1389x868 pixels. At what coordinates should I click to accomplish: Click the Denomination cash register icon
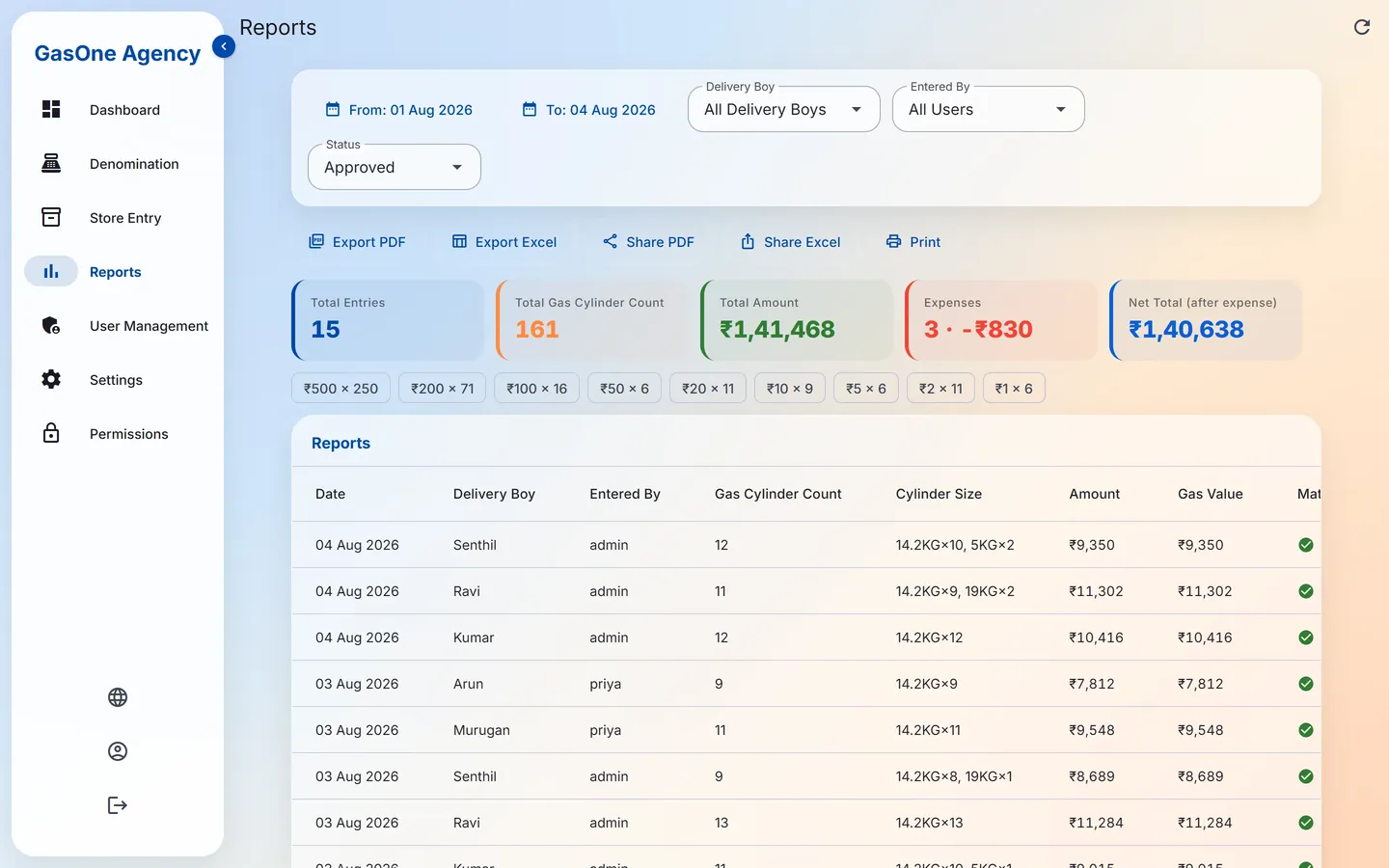tap(51, 163)
